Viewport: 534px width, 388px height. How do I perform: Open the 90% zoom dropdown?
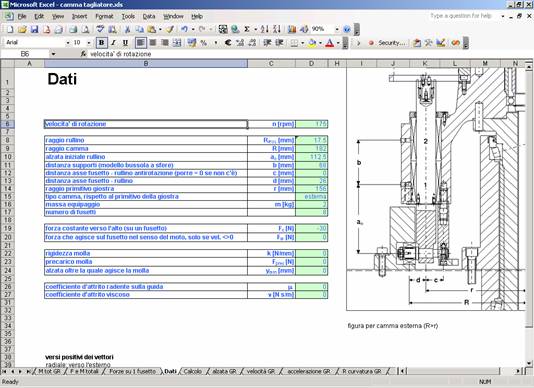337,30
